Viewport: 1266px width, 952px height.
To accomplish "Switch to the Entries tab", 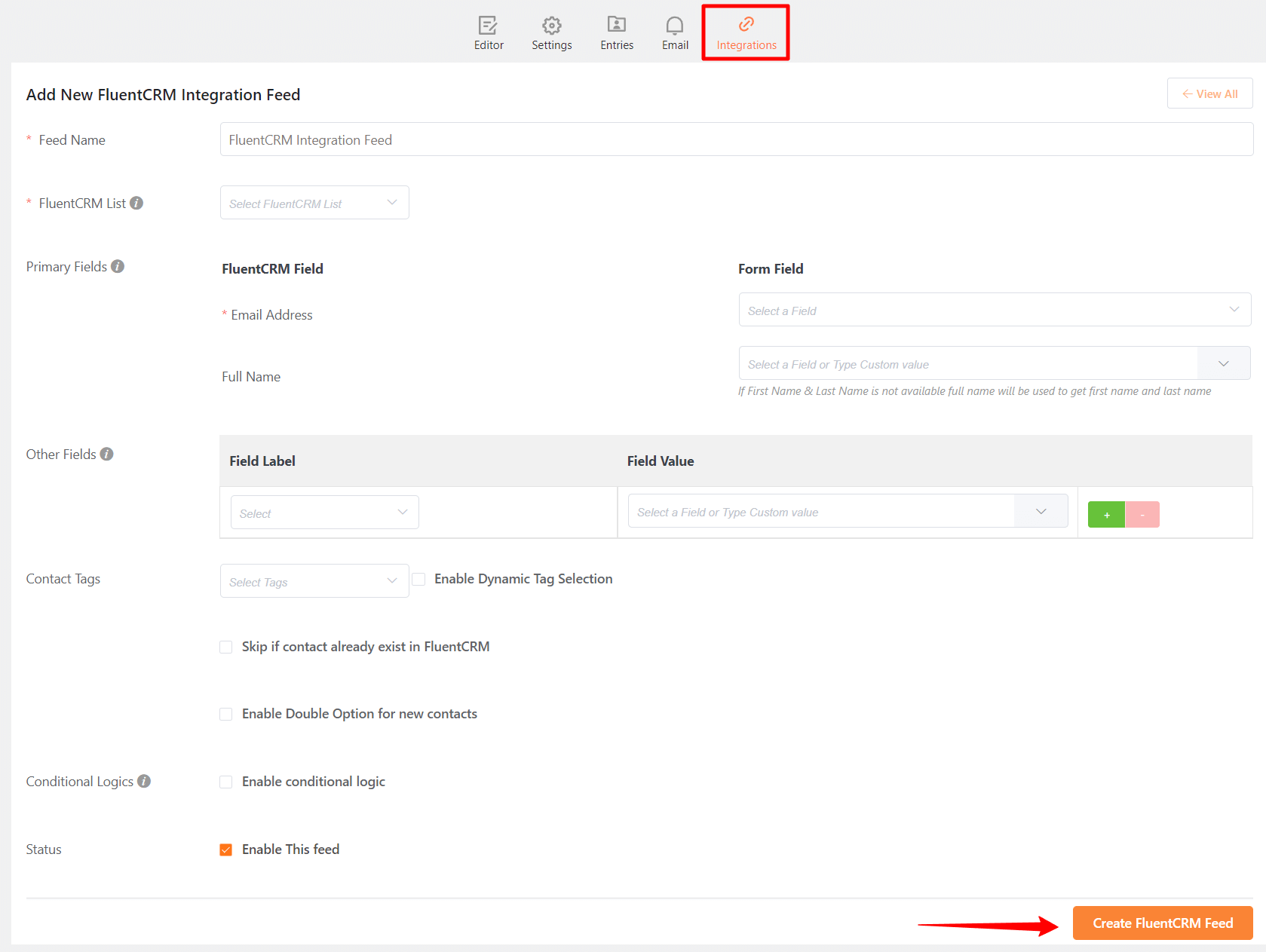I will pyautogui.click(x=617, y=34).
